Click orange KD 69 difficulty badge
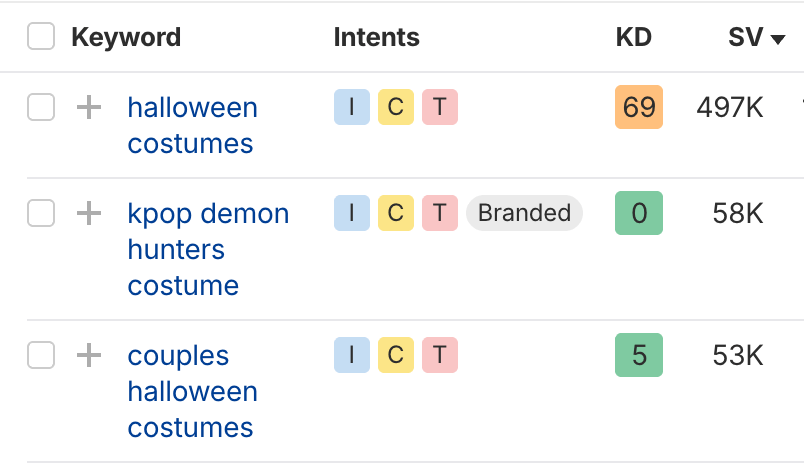 (x=638, y=107)
